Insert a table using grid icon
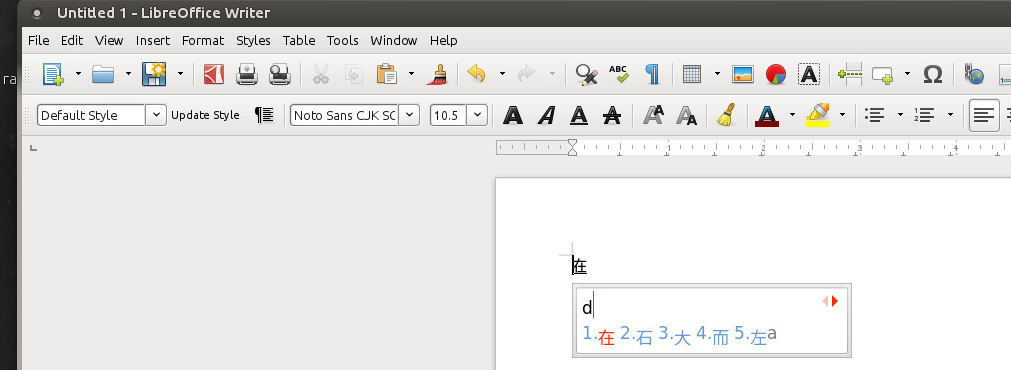 tap(692, 74)
